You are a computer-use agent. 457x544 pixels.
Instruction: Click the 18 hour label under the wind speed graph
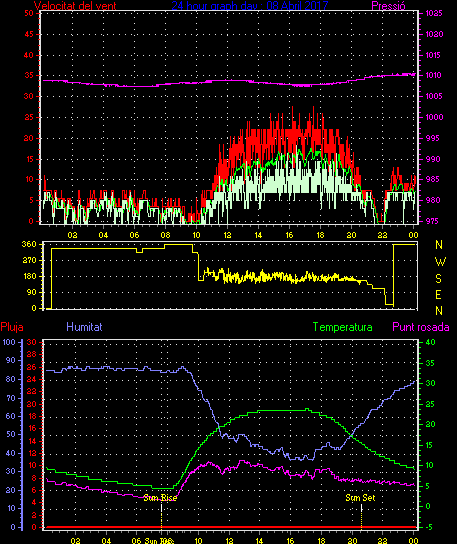coord(321,235)
